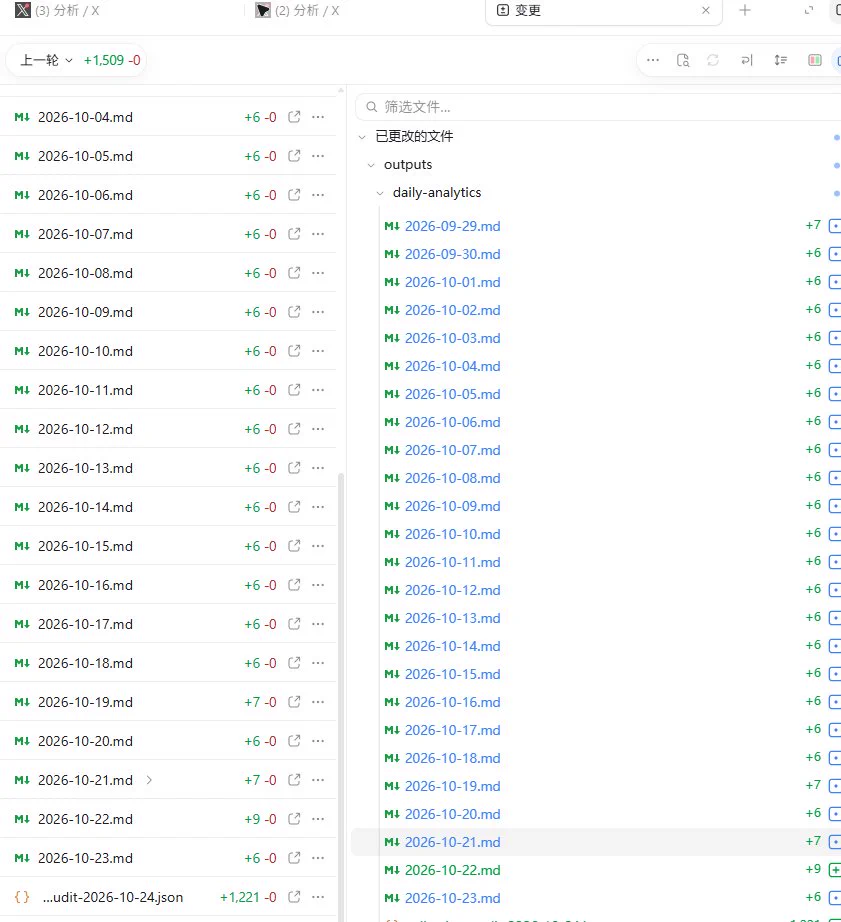The height and width of the screenshot is (922, 841).
Task: Add a new tab with plus icon
Action: [x=745, y=10]
